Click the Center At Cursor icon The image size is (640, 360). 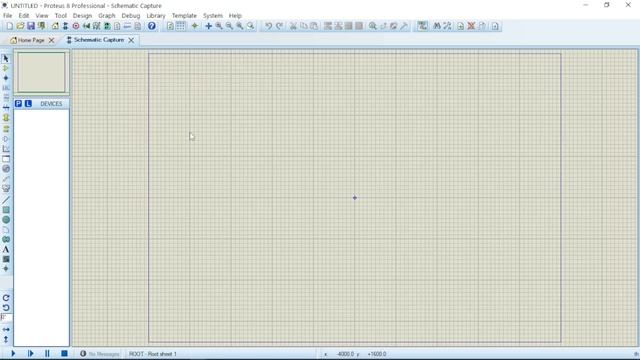(209, 26)
